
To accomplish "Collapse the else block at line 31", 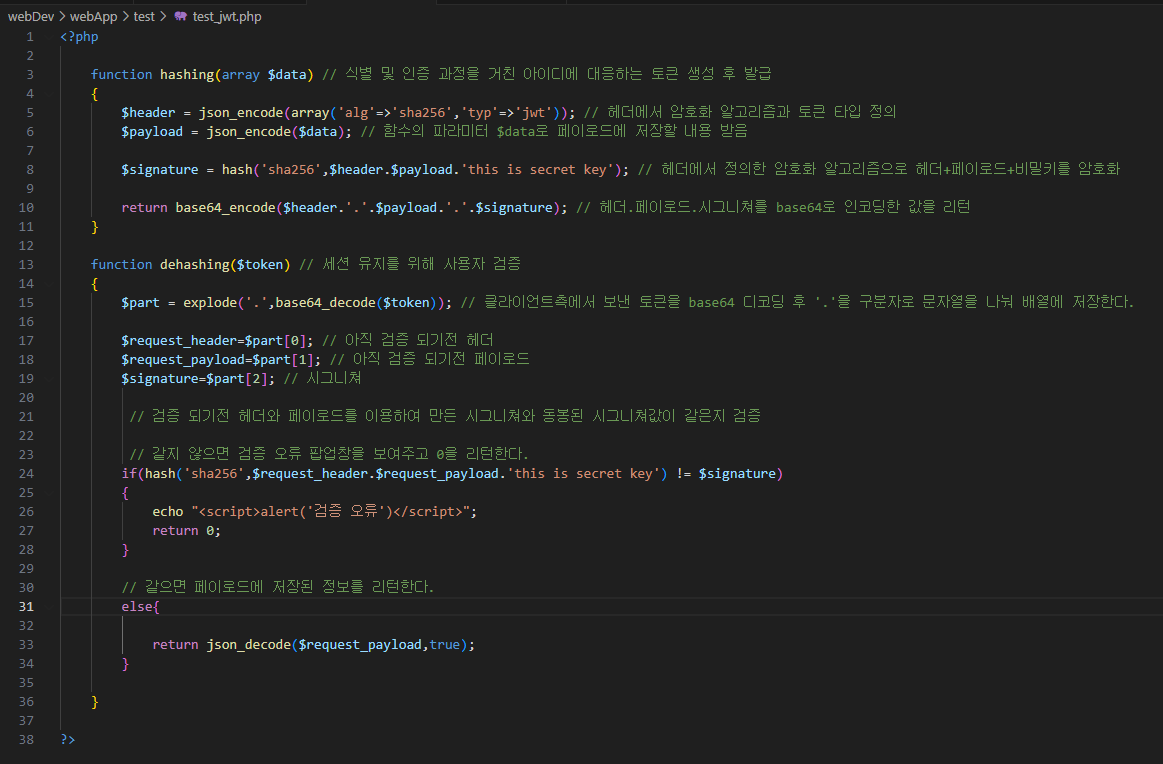I will tap(49, 607).
